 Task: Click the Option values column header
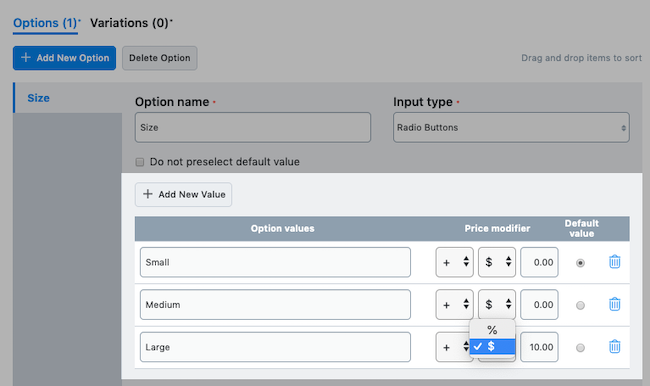click(283, 228)
